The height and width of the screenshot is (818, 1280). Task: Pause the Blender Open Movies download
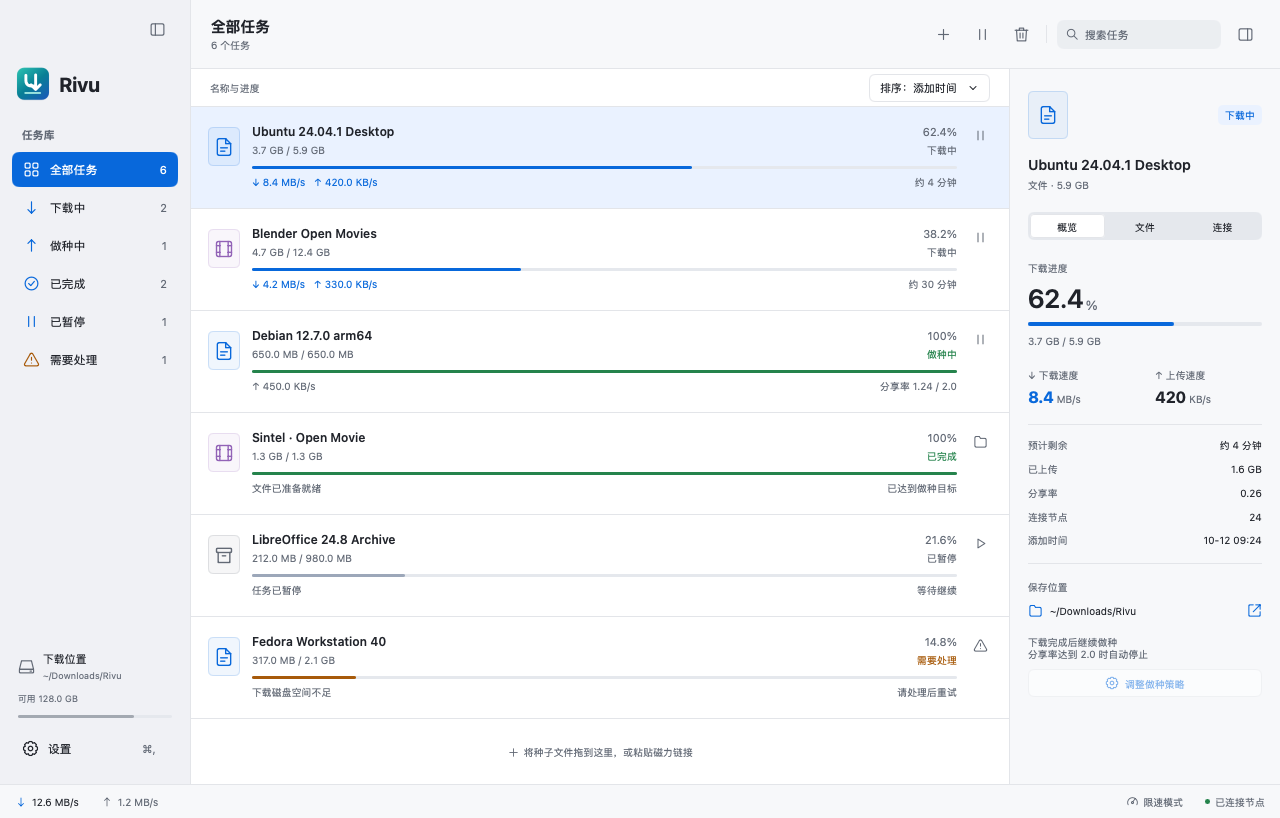point(980,238)
